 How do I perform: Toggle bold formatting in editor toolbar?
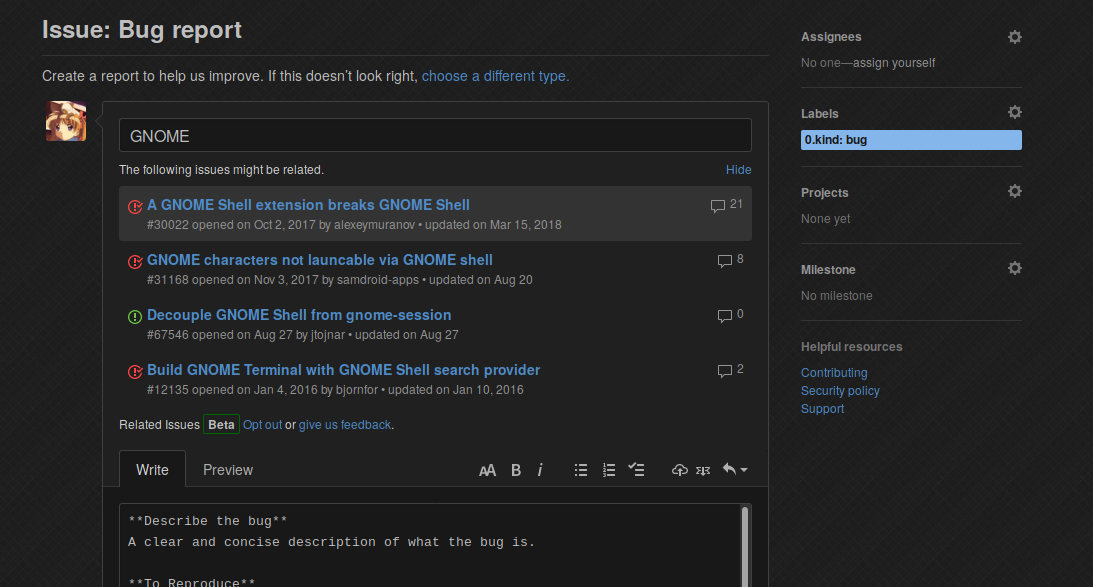pyautogui.click(x=516, y=470)
